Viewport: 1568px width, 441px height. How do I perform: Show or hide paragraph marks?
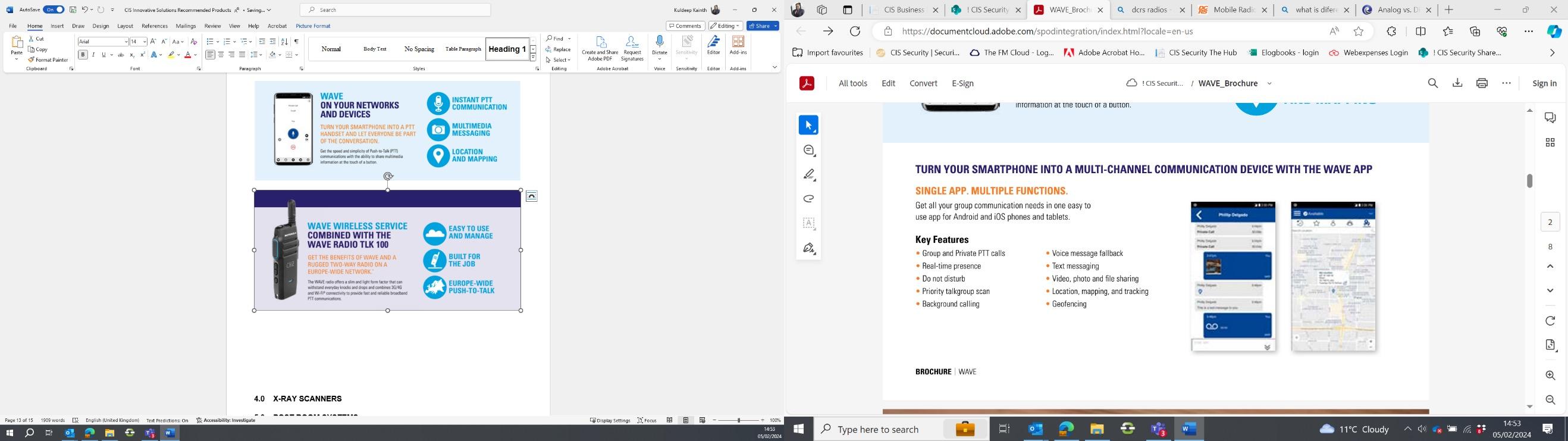[x=296, y=42]
